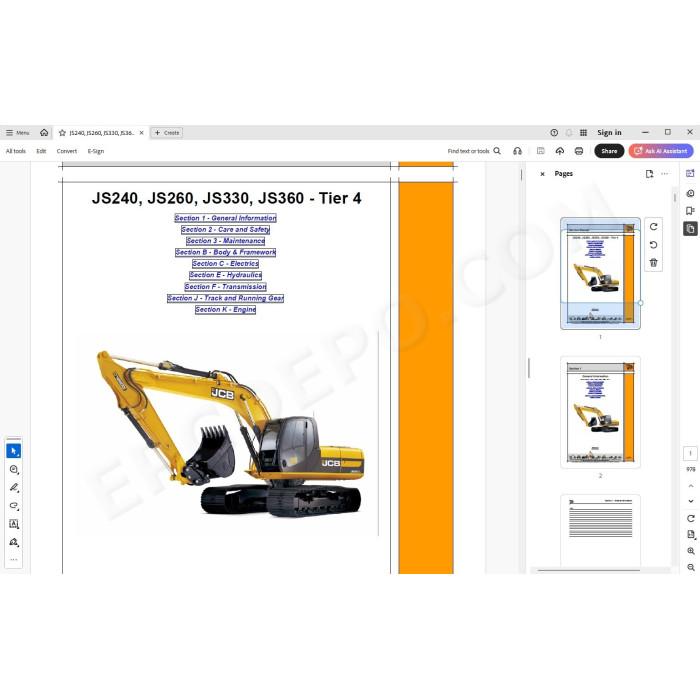The image size is (700, 700).
Task: Select page 2 thumbnail
Action: point(600,412)
